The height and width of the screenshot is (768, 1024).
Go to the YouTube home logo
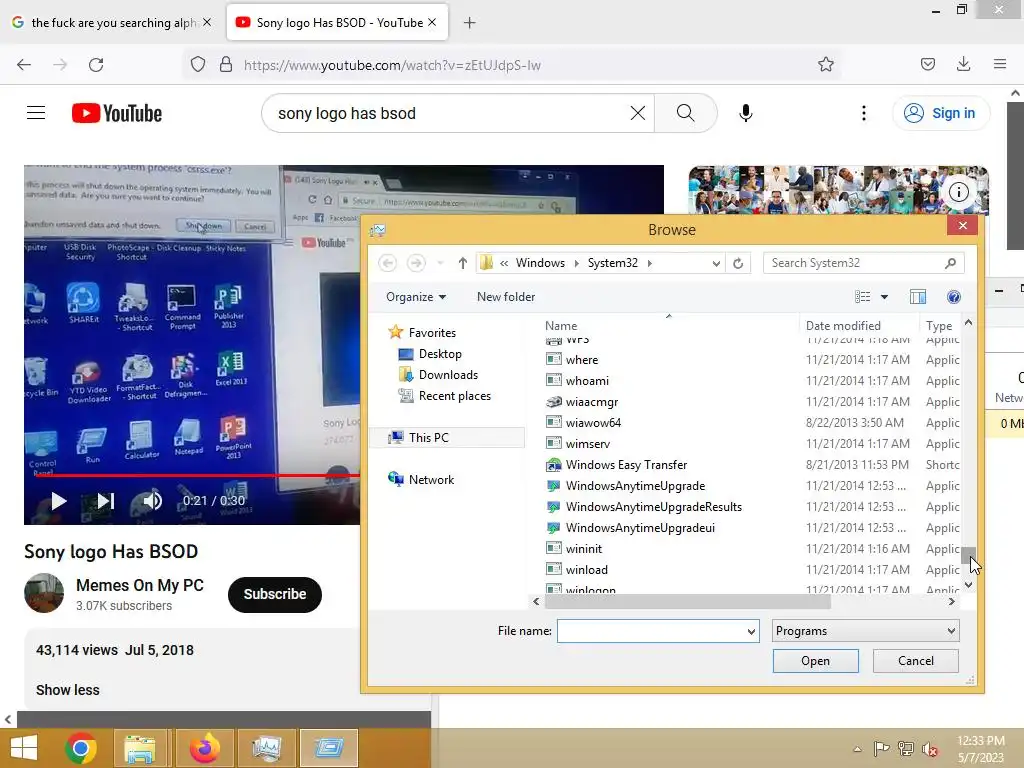(117, 113)
